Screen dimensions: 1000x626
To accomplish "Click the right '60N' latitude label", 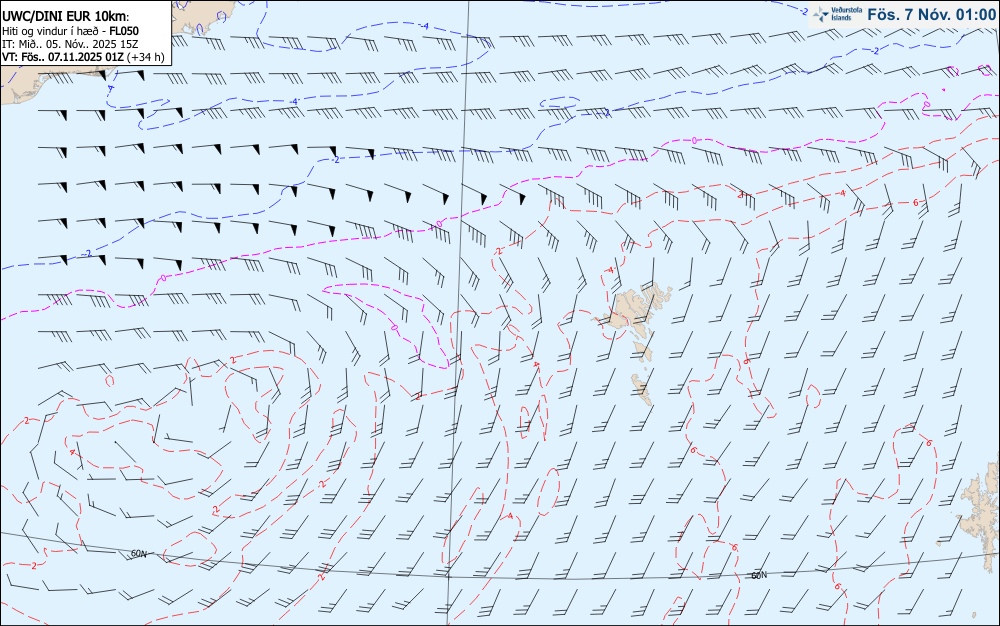I will [759, 575].
